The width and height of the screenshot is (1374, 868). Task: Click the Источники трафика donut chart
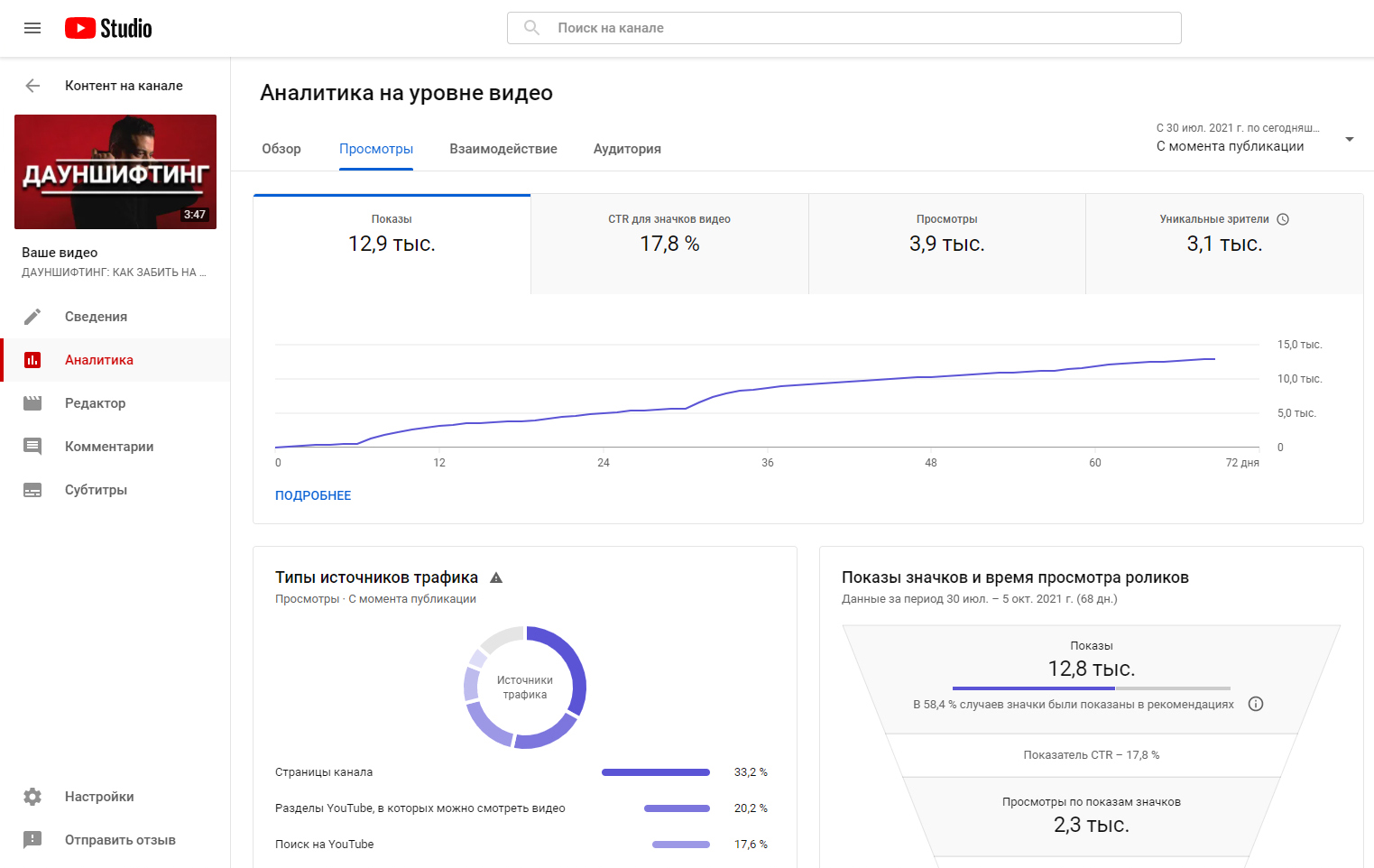click(525, 688)
